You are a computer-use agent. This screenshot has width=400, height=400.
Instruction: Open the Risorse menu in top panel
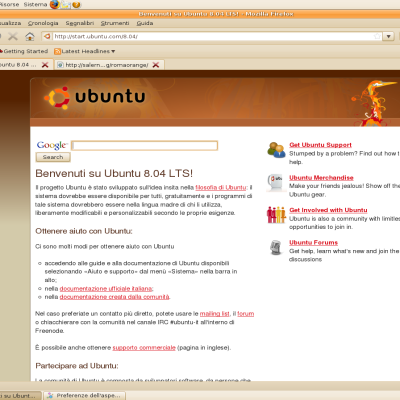point(9,4)
